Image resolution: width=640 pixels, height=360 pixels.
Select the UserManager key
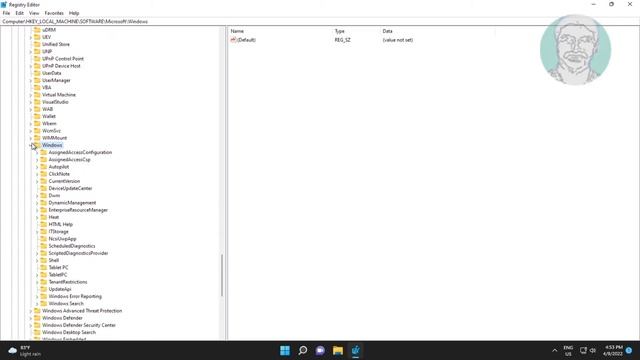pyautogui.click(x=56, y=80)
